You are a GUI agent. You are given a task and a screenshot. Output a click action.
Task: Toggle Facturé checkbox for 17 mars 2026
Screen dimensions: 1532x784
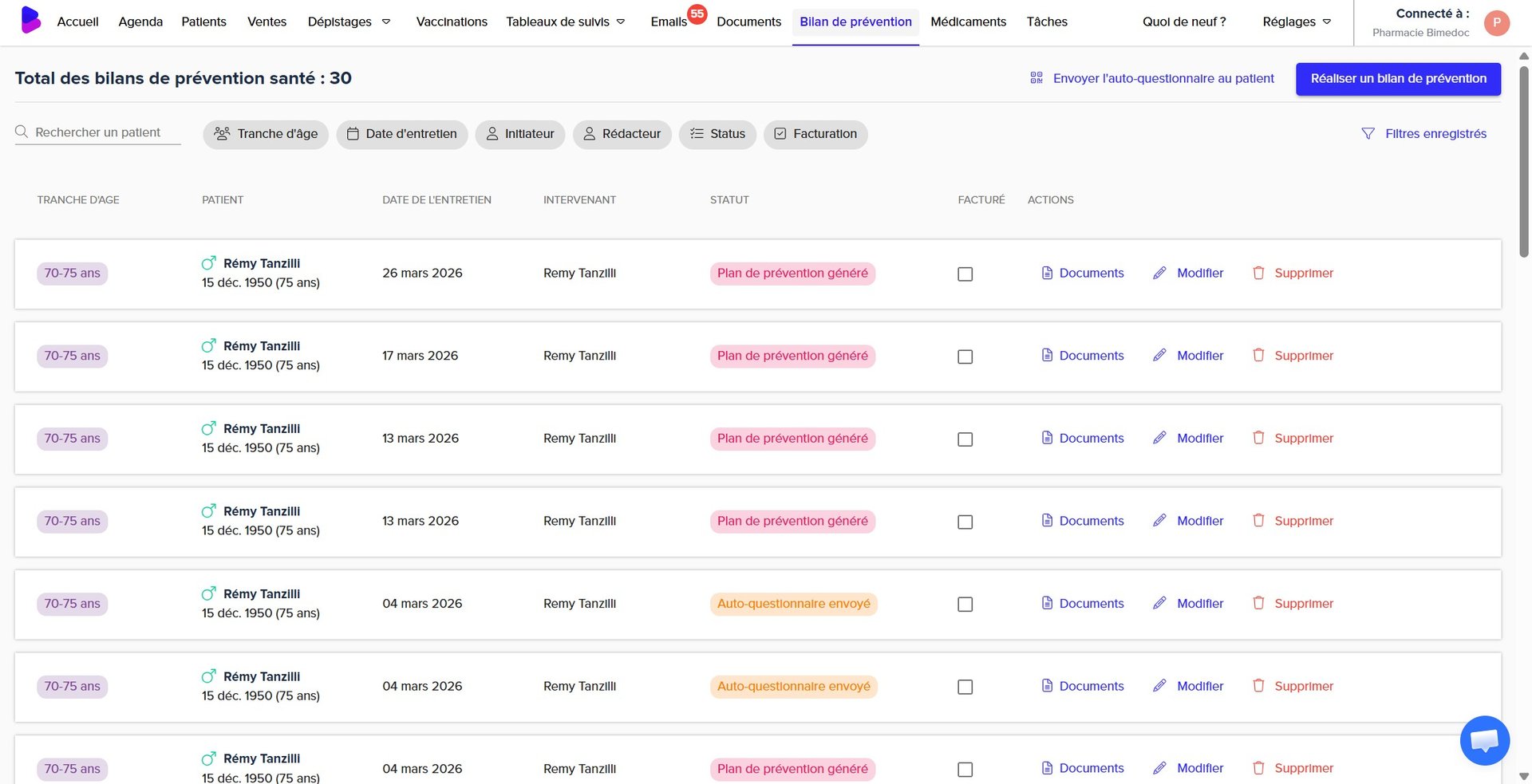pyautogui.click(x=965, y=357)
